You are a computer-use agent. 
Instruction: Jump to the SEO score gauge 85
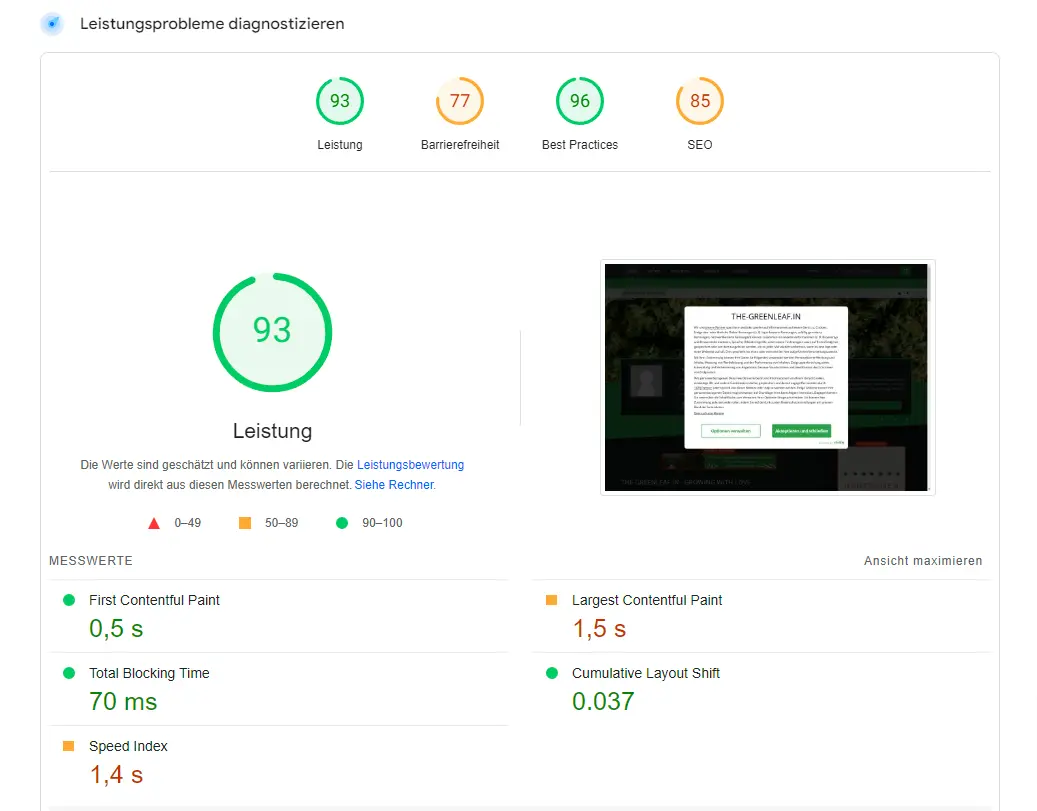coord(700,101)
